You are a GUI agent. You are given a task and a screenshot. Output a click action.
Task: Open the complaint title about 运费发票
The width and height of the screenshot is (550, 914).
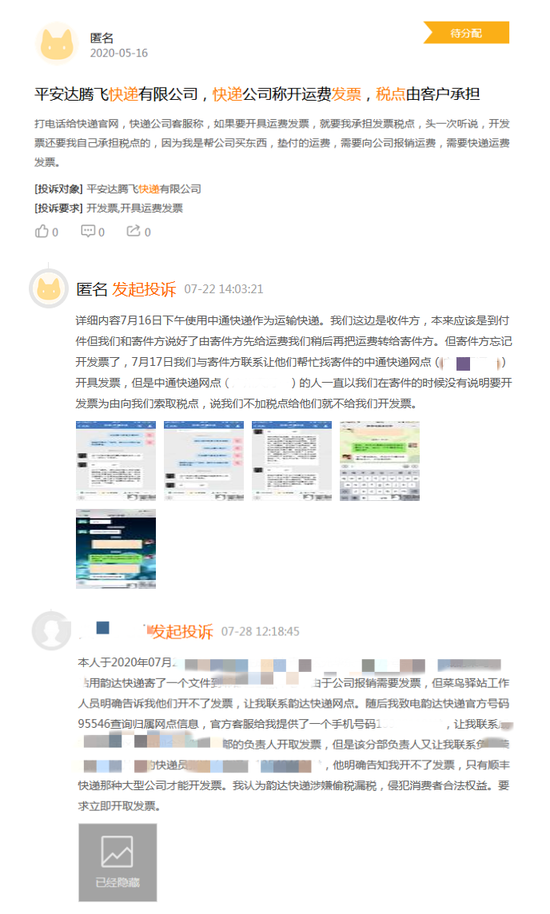258,94
